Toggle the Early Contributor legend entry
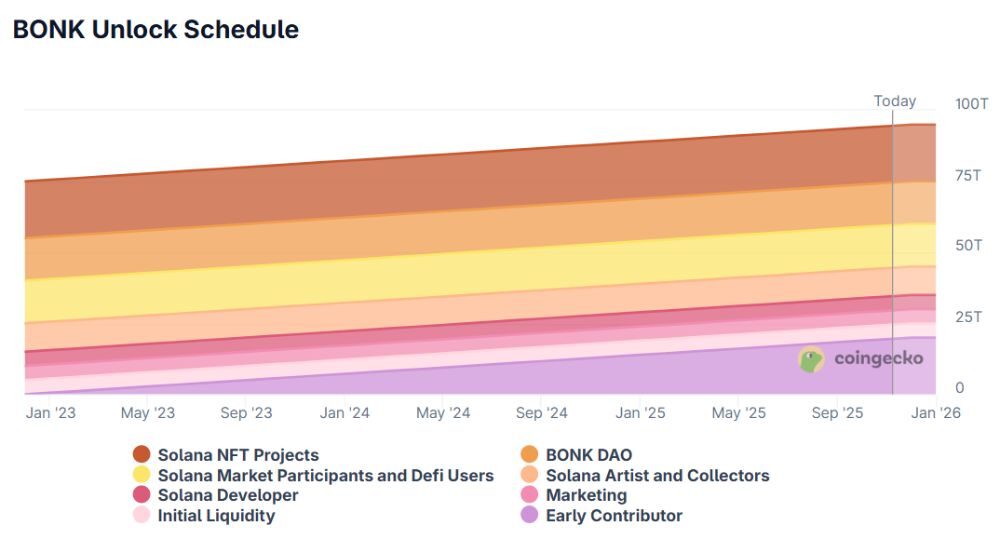This screenshot has height=535, width=1000. coord(613,515)
